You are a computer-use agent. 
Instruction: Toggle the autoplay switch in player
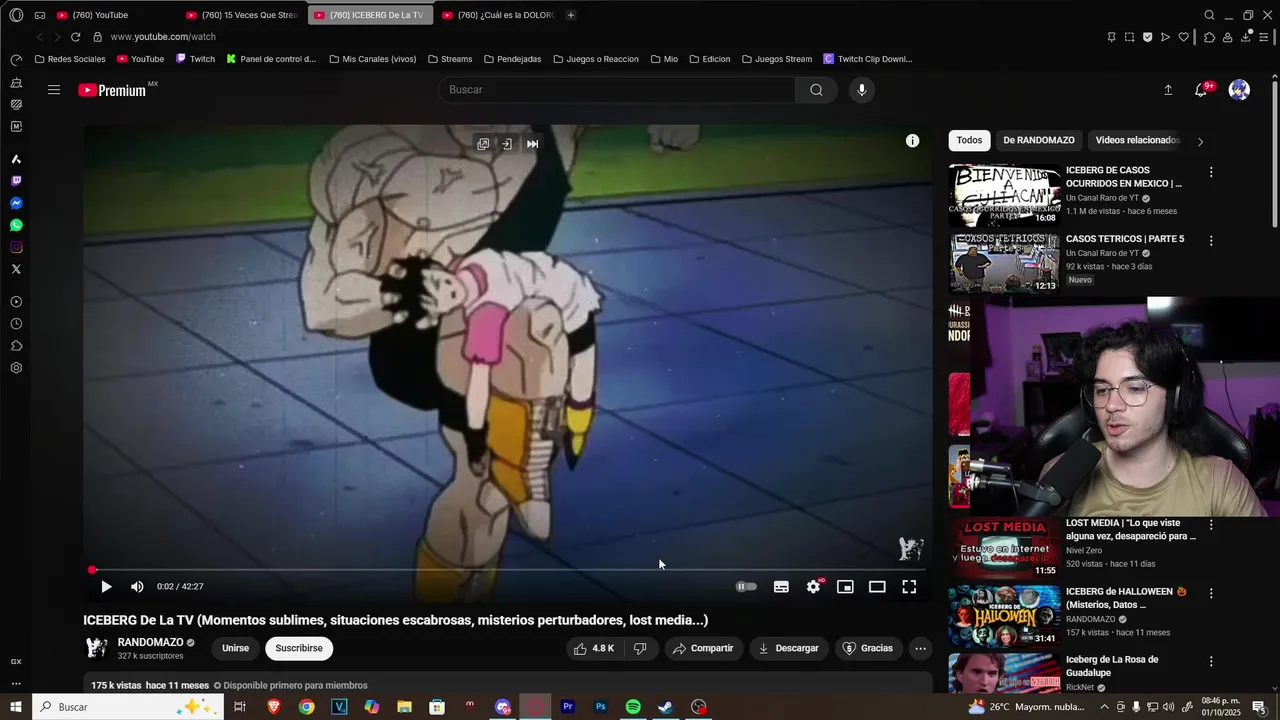pos(746,587)
